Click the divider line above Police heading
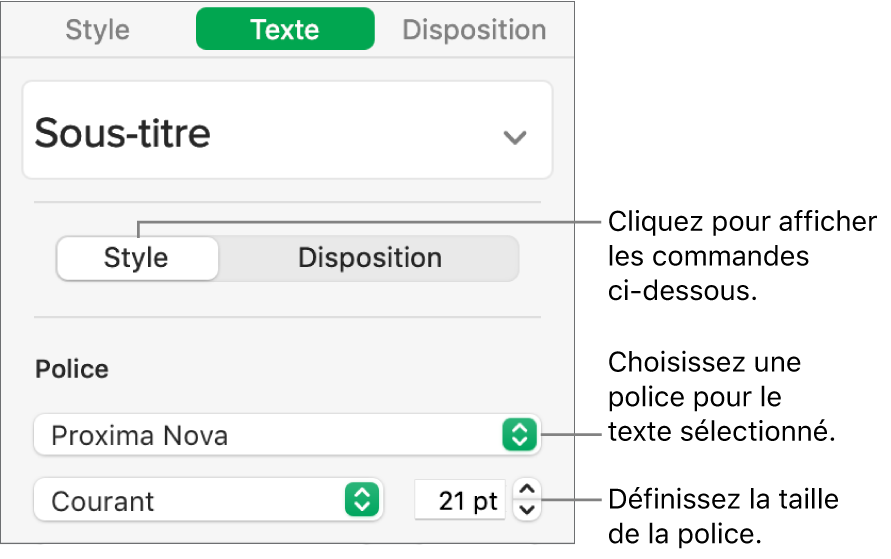 coord(287,318)
